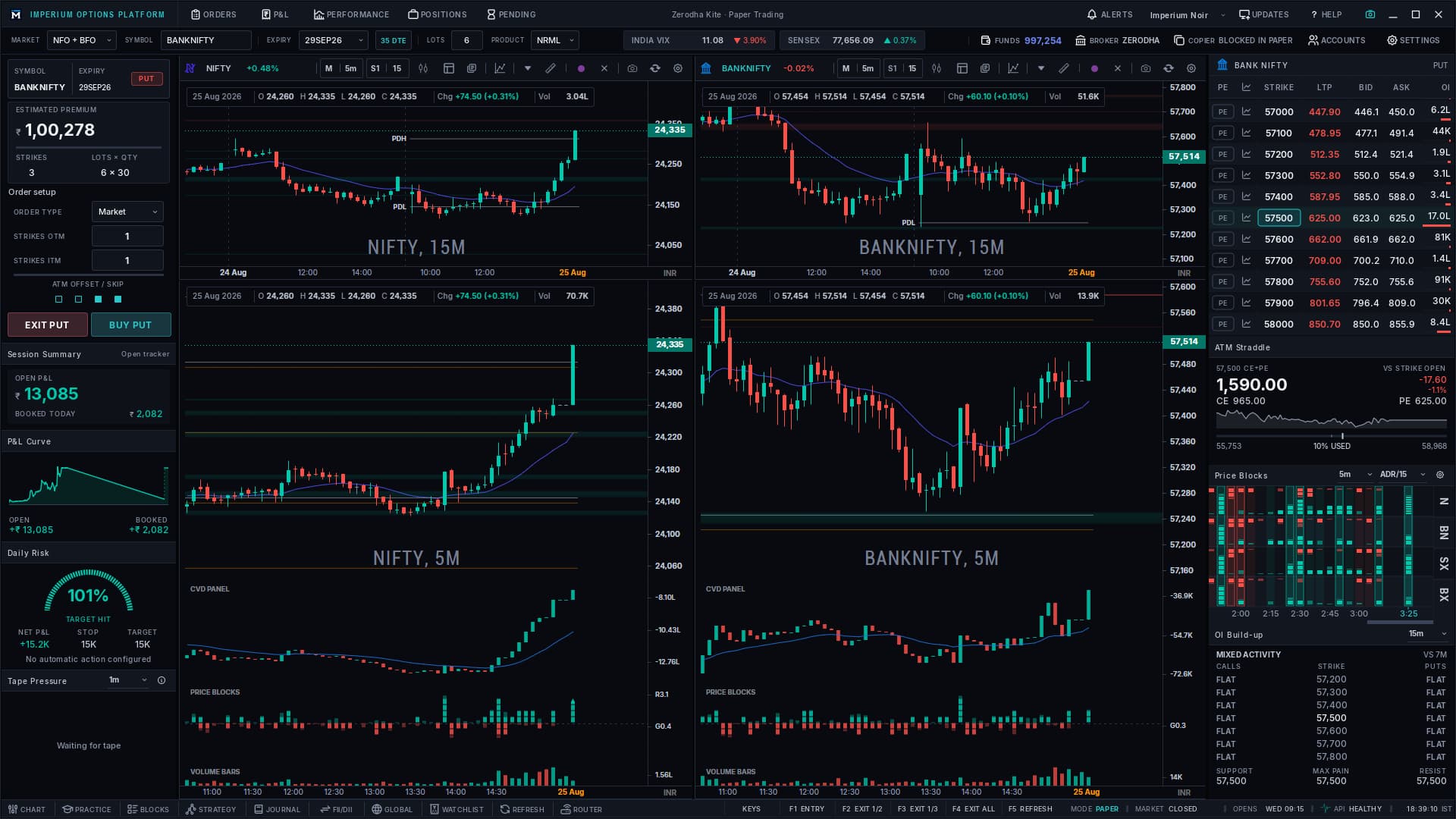Viewport: 1456px width, 819px height.
Task: Select ruler tool in BANKNIFTY toolbar
Action: [1064, 68]
